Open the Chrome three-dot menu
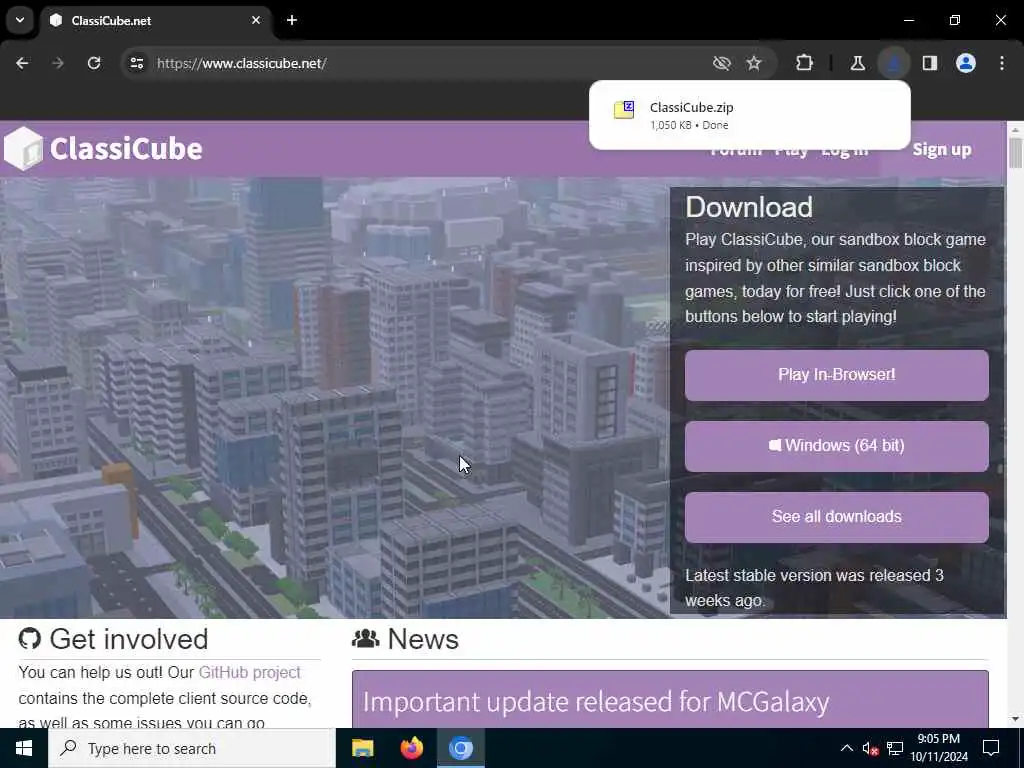This screenshot has width=1024, height=768. [x=1002, y=63]
